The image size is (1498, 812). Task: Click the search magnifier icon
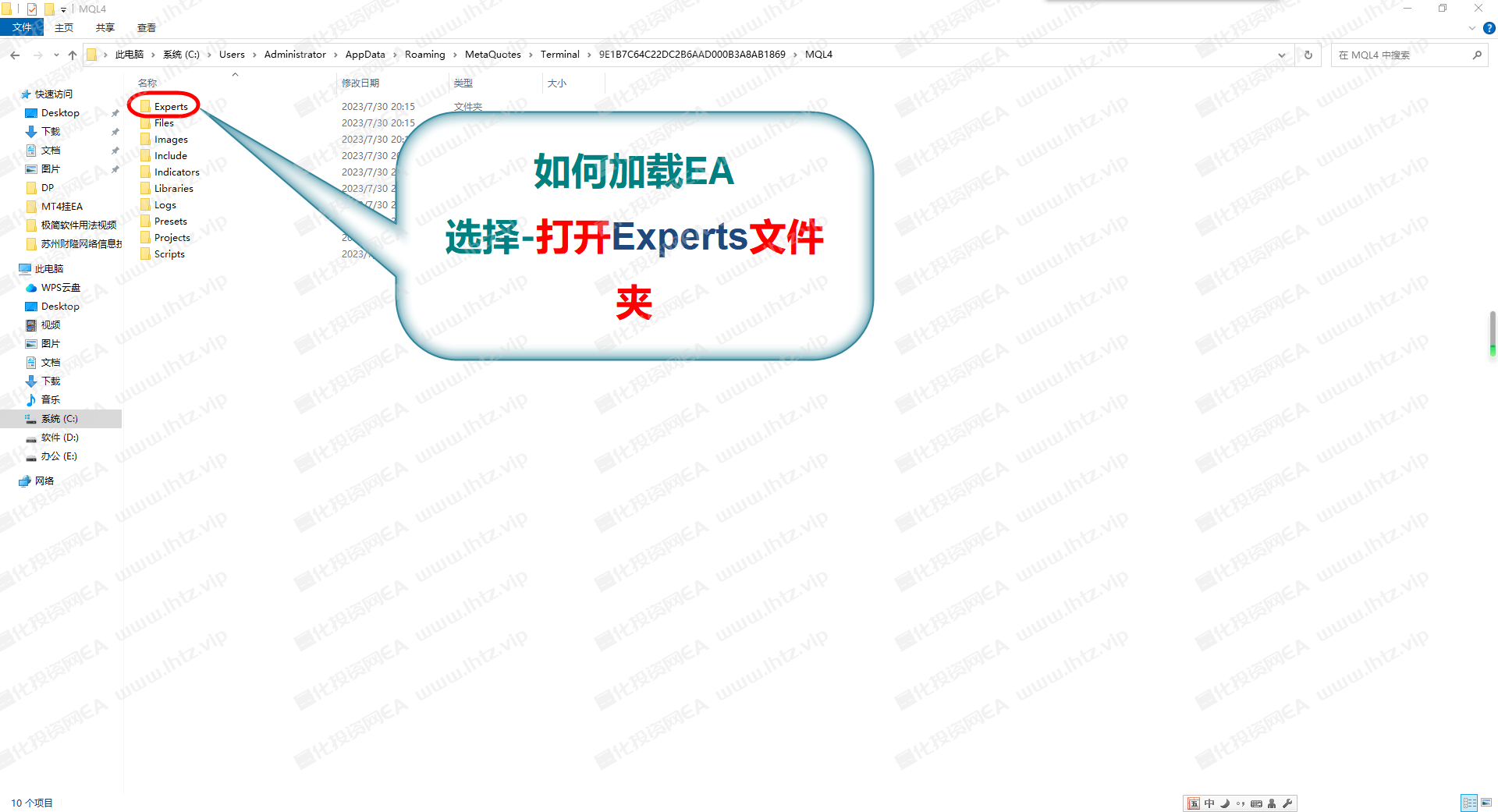1477,55
